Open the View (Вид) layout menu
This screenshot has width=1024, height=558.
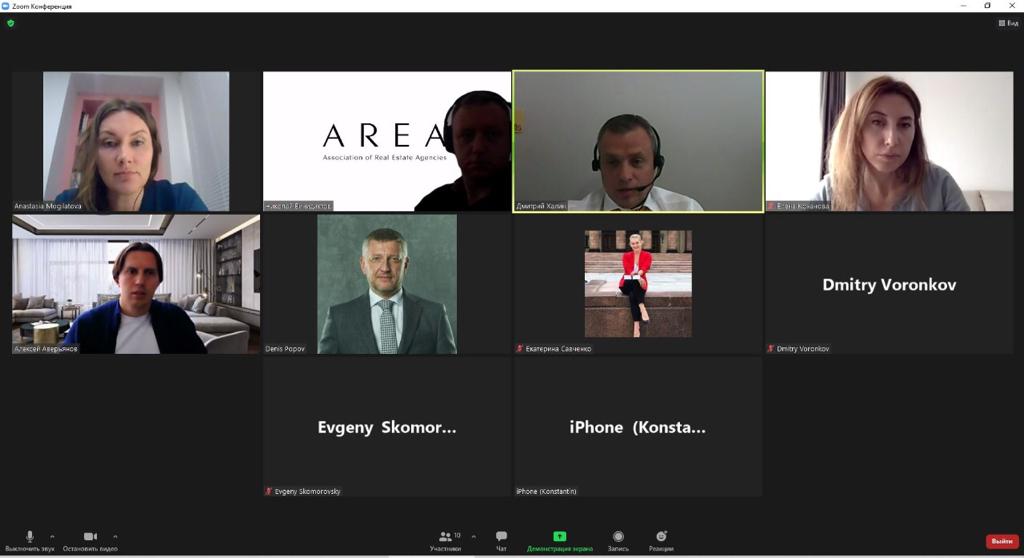(1008, 23)
